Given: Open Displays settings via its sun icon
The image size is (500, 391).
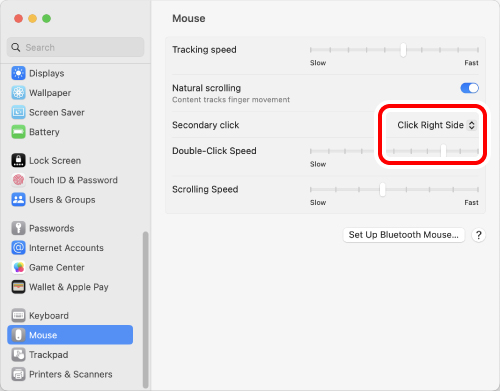Looking at the screenshot, I should point(18,73).
